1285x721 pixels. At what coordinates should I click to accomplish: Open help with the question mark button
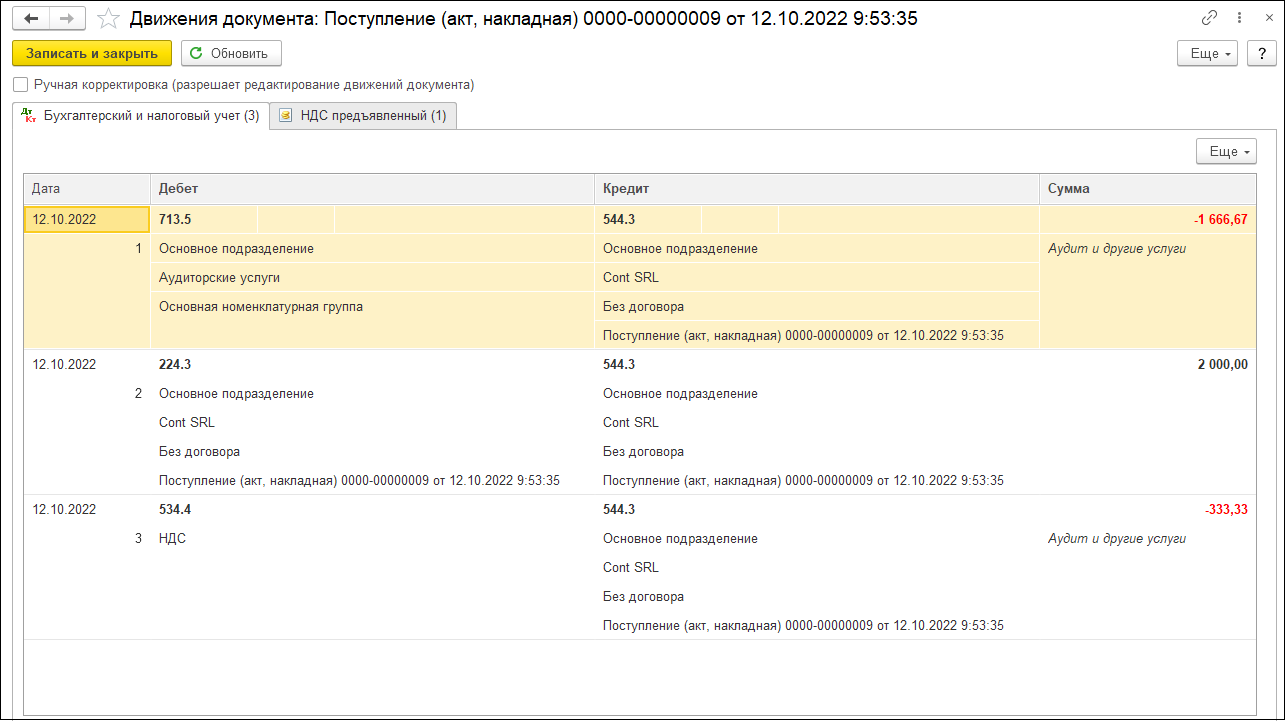coord(1260,53)
